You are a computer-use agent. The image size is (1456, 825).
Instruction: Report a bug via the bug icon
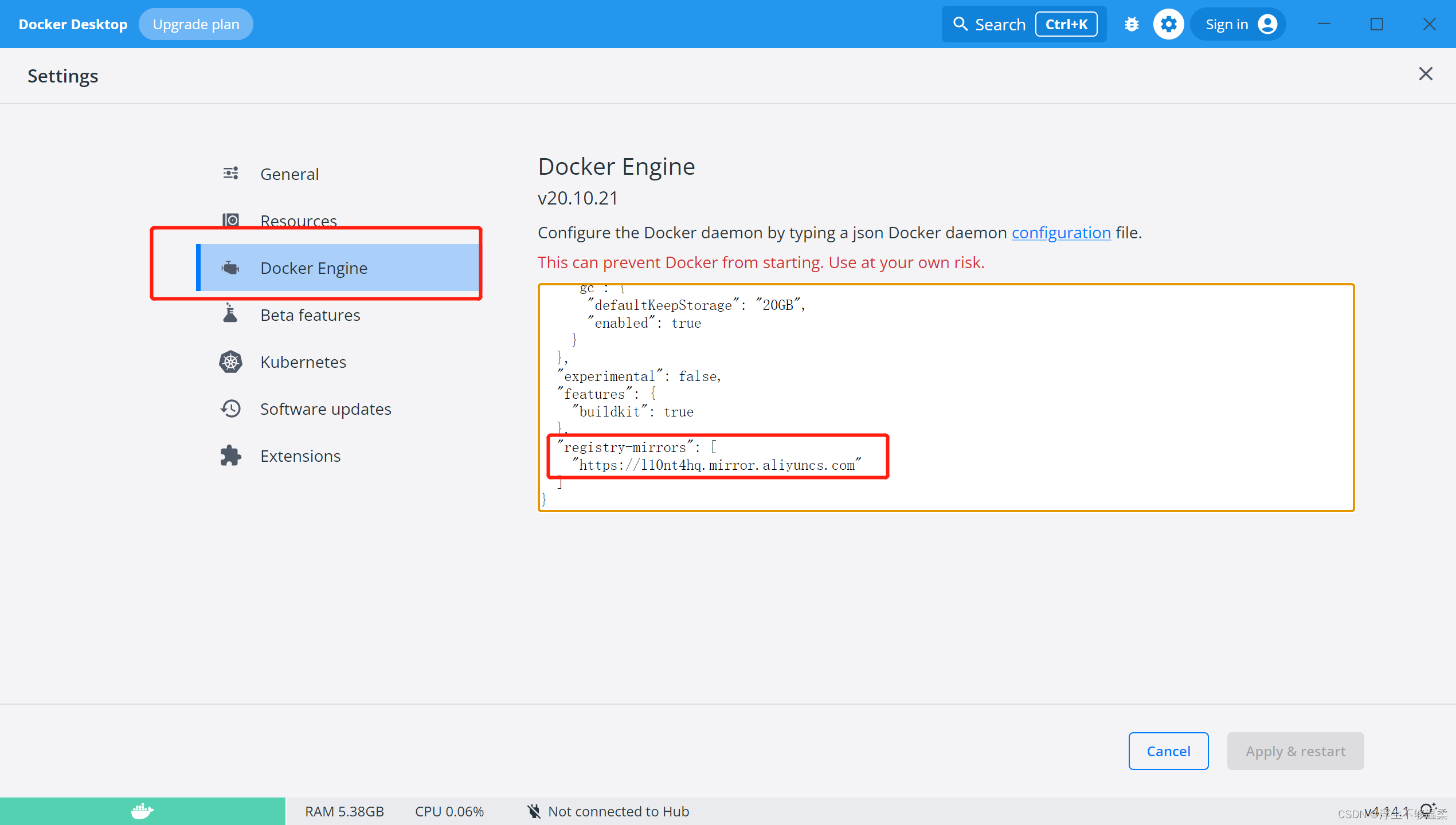(x=1132, y=23)
